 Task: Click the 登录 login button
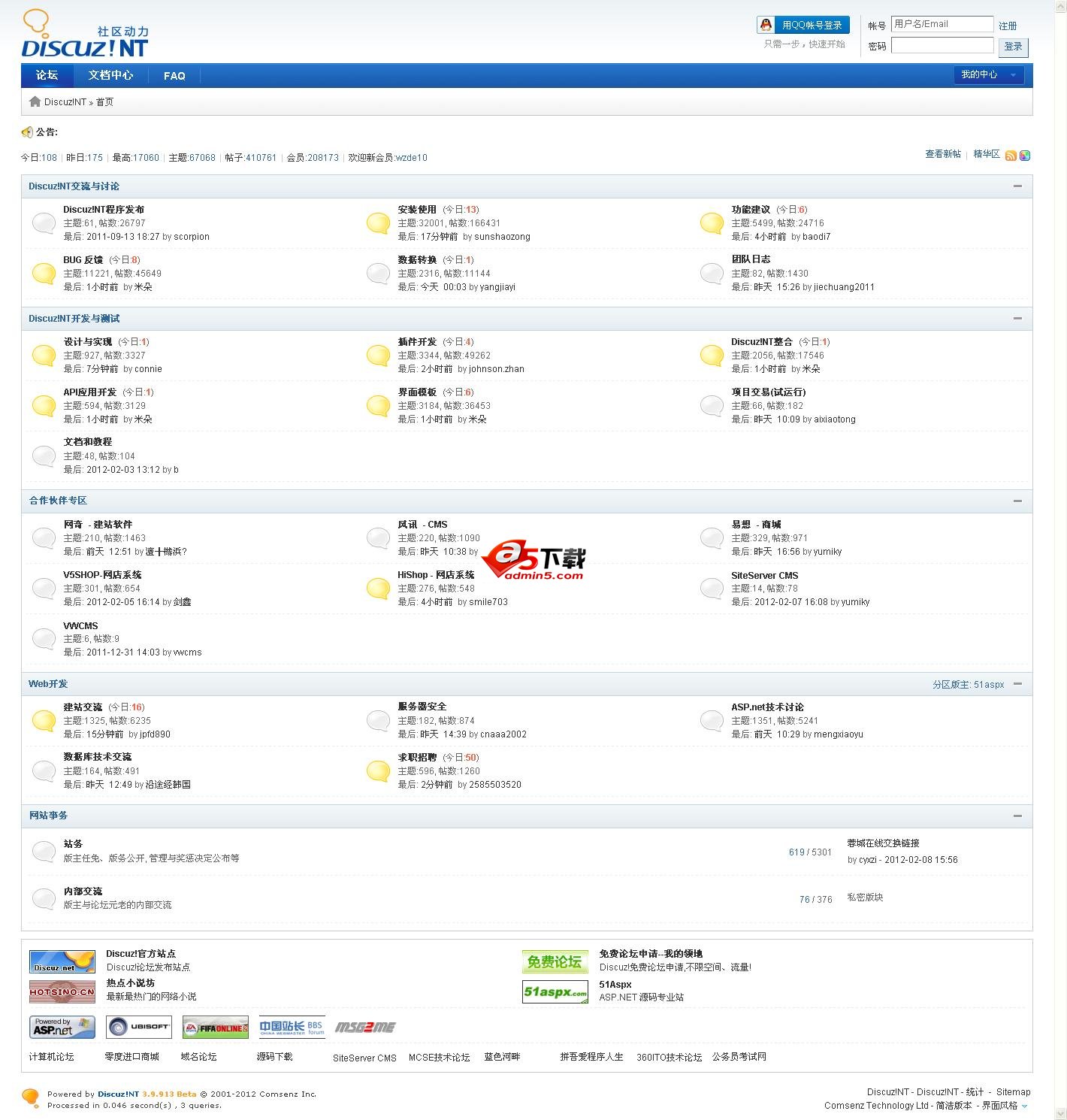pos(1014,47)
